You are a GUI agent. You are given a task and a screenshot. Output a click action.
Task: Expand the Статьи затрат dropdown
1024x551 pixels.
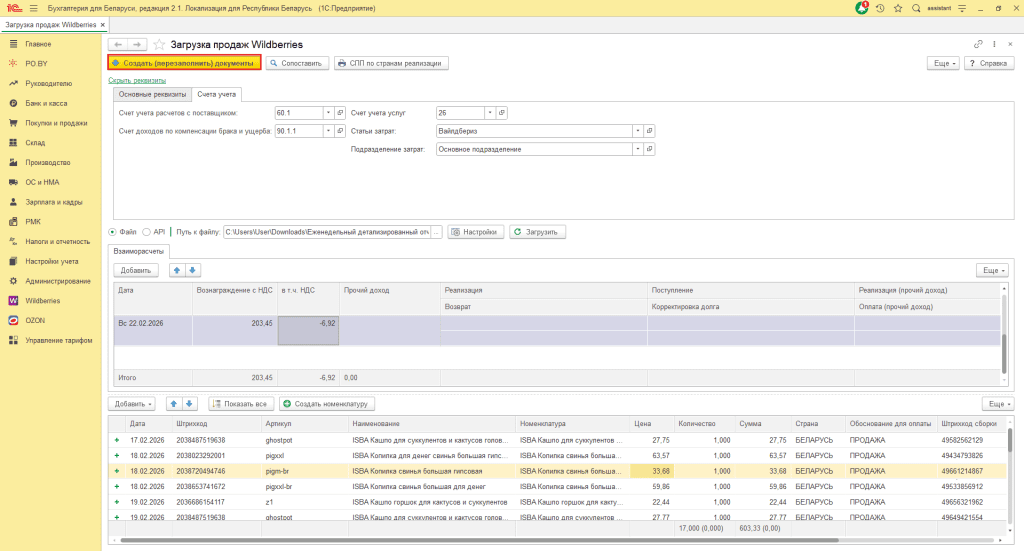tap(637, 131)
